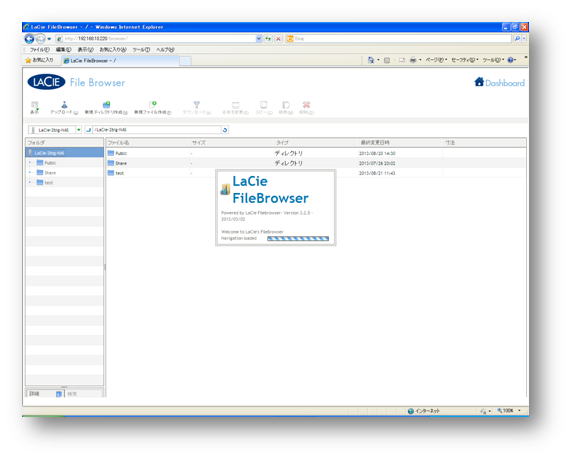Click the red delete toolbar icon
This screenshot has height=459, width=571.
point(306,105)
